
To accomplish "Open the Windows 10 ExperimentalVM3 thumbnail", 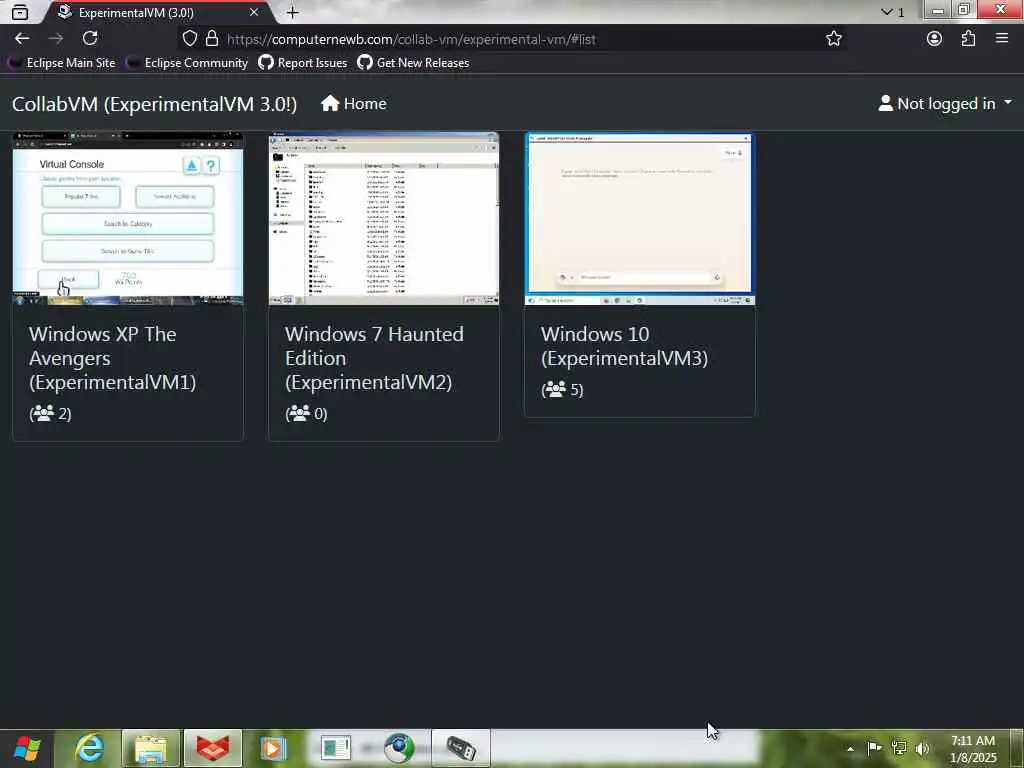I will [640, 219].
